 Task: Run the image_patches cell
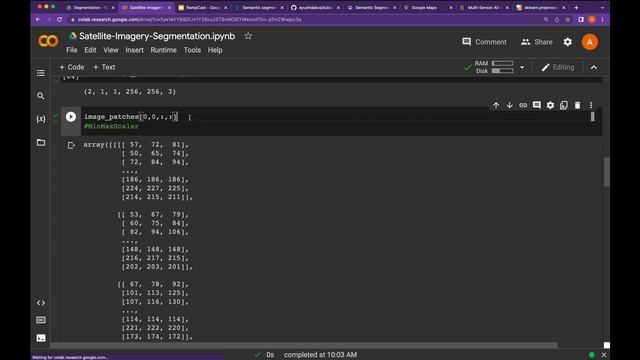pos(71,117)
